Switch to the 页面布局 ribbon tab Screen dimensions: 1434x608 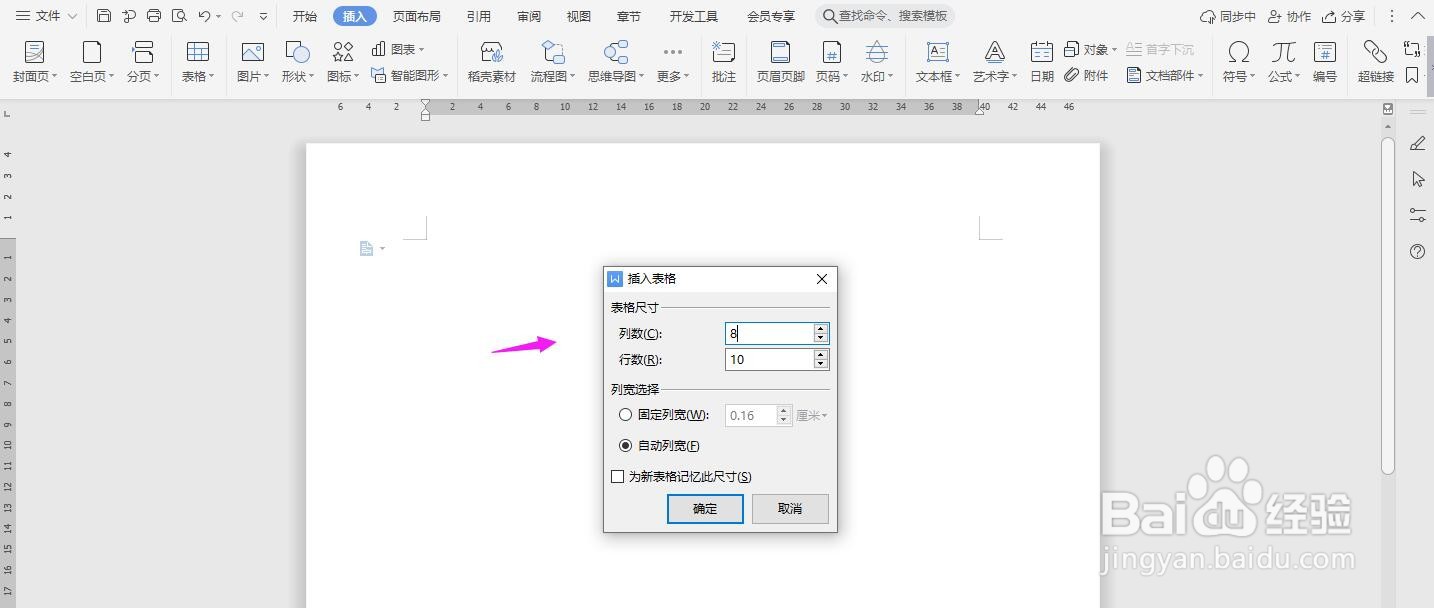(x=418, y=15)
